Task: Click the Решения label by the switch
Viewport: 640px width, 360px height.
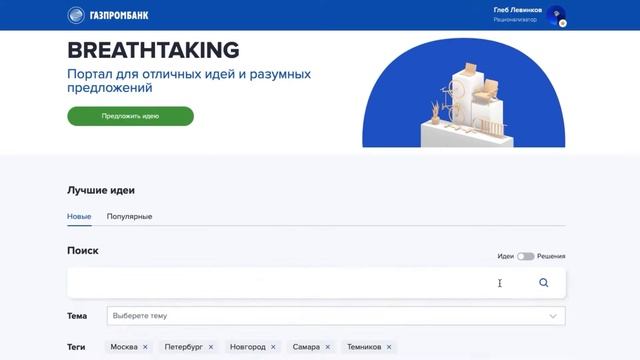Action: click(551, 256)
